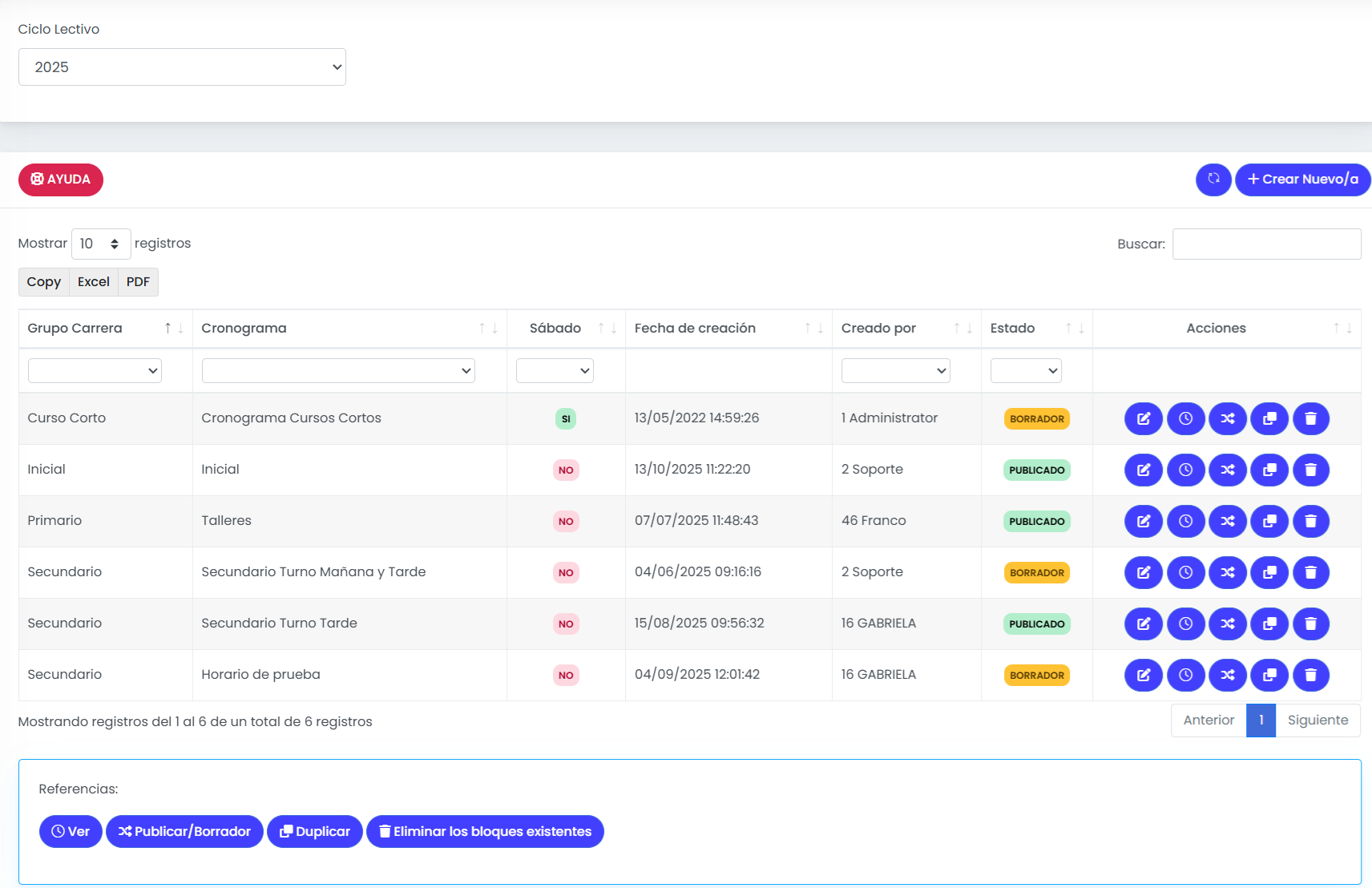The width and height of the screenshot is (1372, 888).
Task: View the Inicial schedule clock icon
Action: click(x=1186, y=470)
